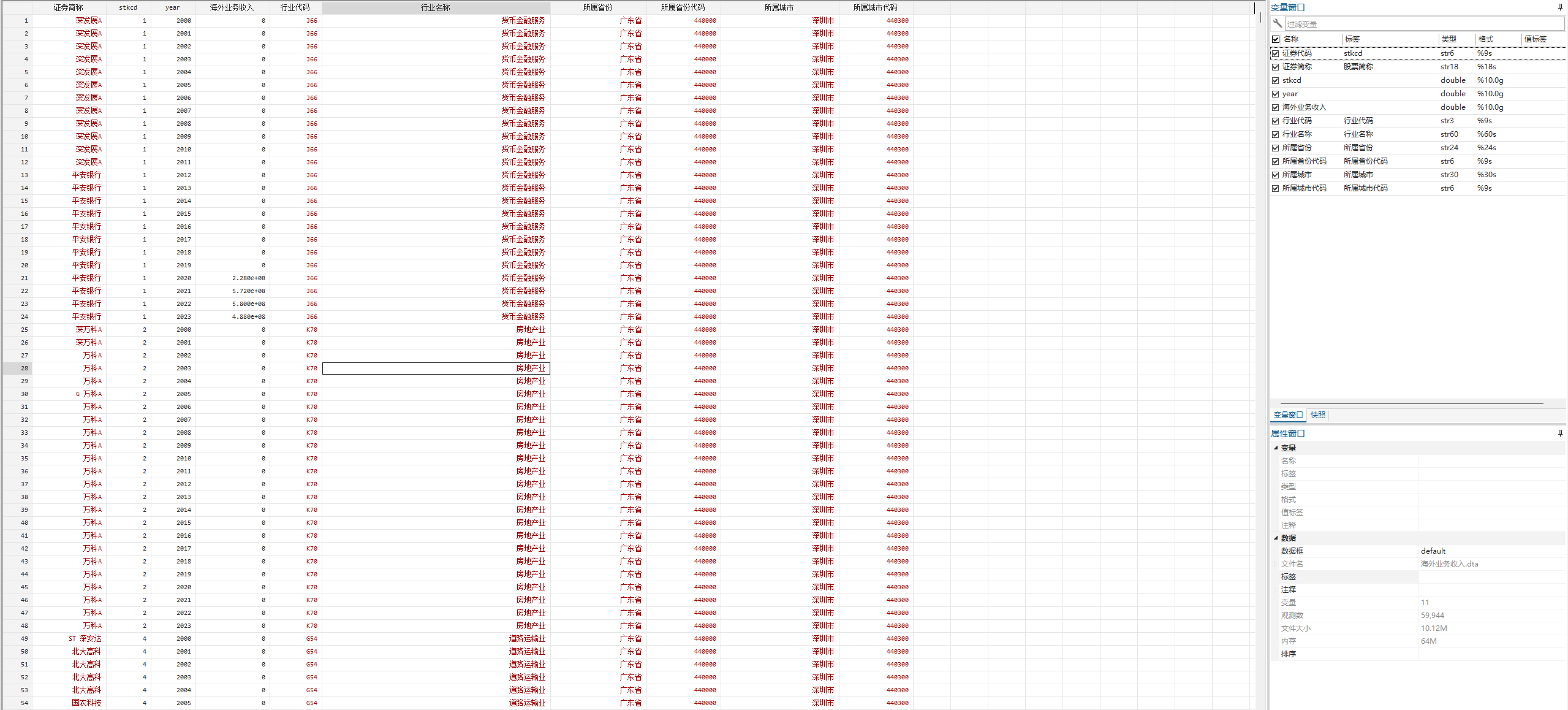Viewport: 1568px width, 710px height.
Task: Click the 类型 header in the variables list
Action: click(1449, 39)
